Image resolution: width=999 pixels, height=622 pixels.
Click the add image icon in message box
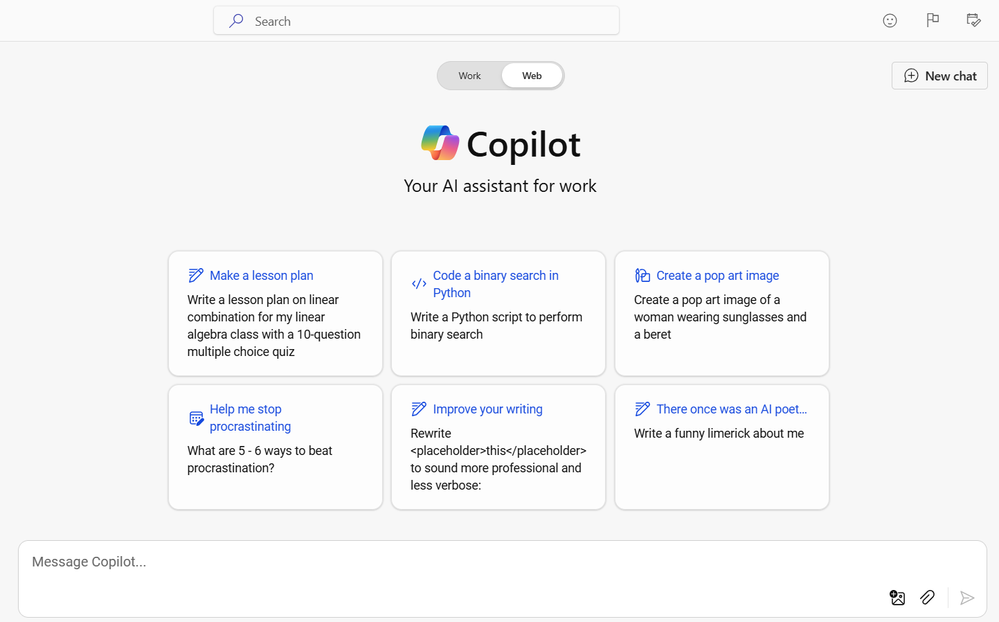[897, 597]
